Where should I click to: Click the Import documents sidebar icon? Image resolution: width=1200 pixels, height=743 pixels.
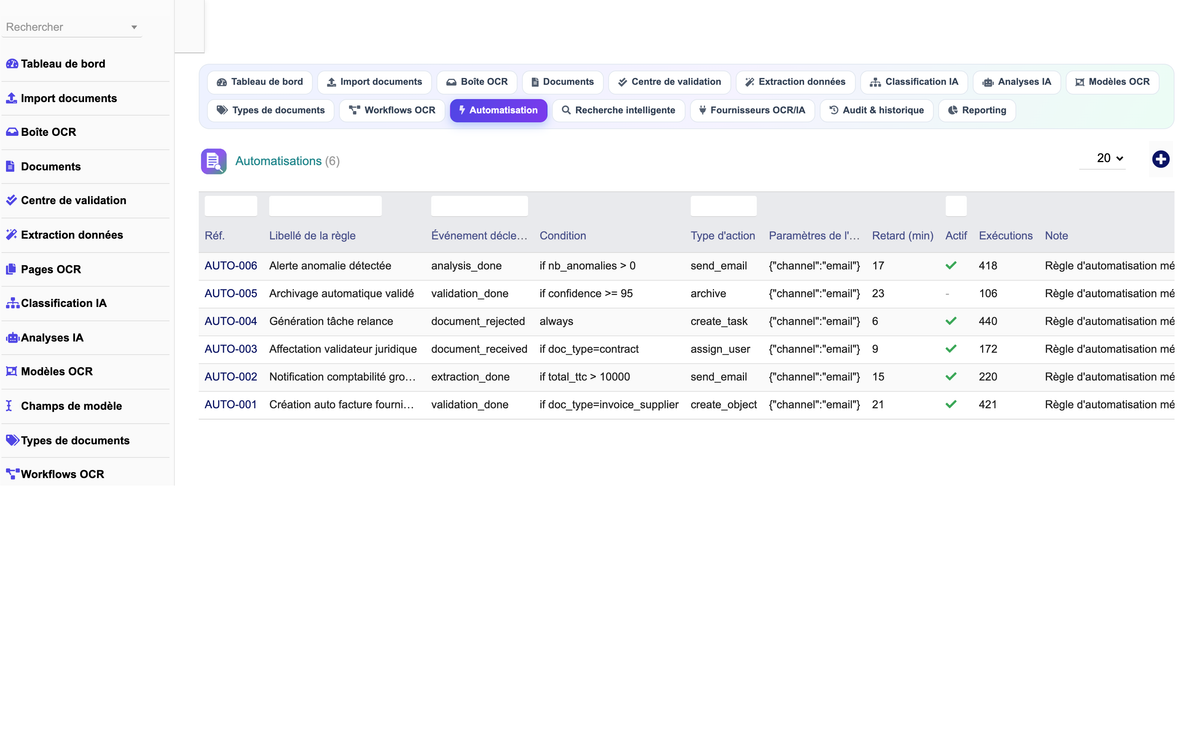pos(12,98)
